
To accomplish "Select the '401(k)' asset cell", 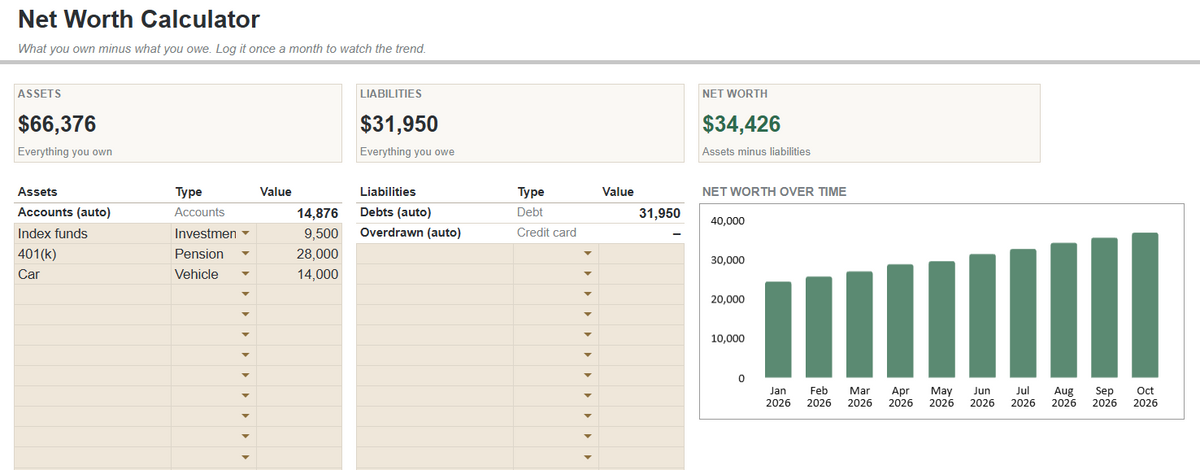I will (93, 254).
